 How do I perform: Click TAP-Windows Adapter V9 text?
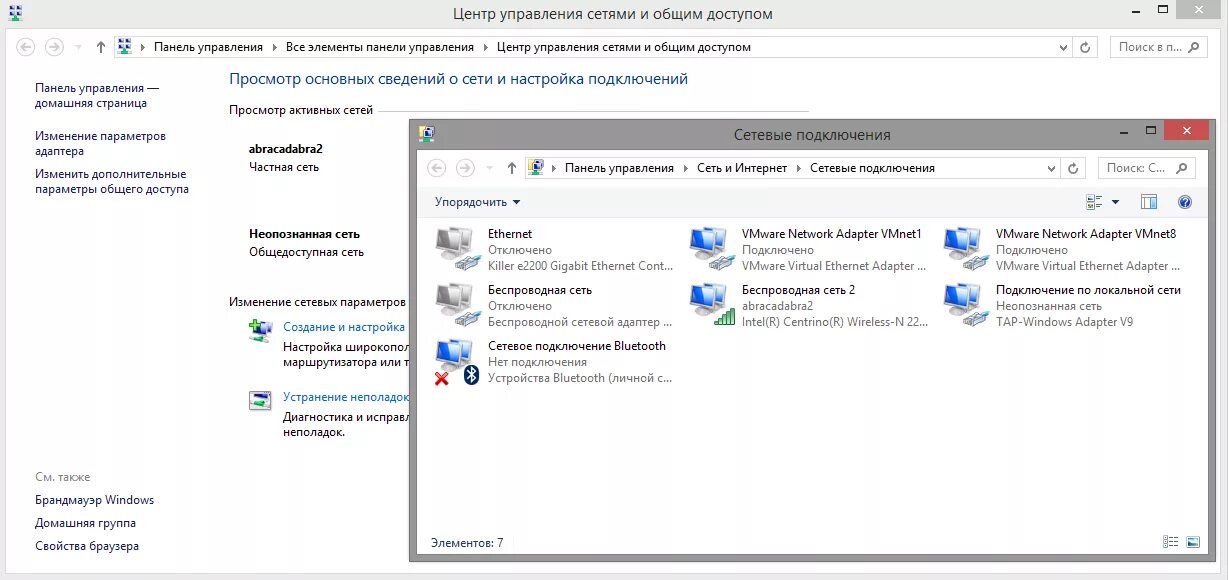click(x=1064, y=322)
